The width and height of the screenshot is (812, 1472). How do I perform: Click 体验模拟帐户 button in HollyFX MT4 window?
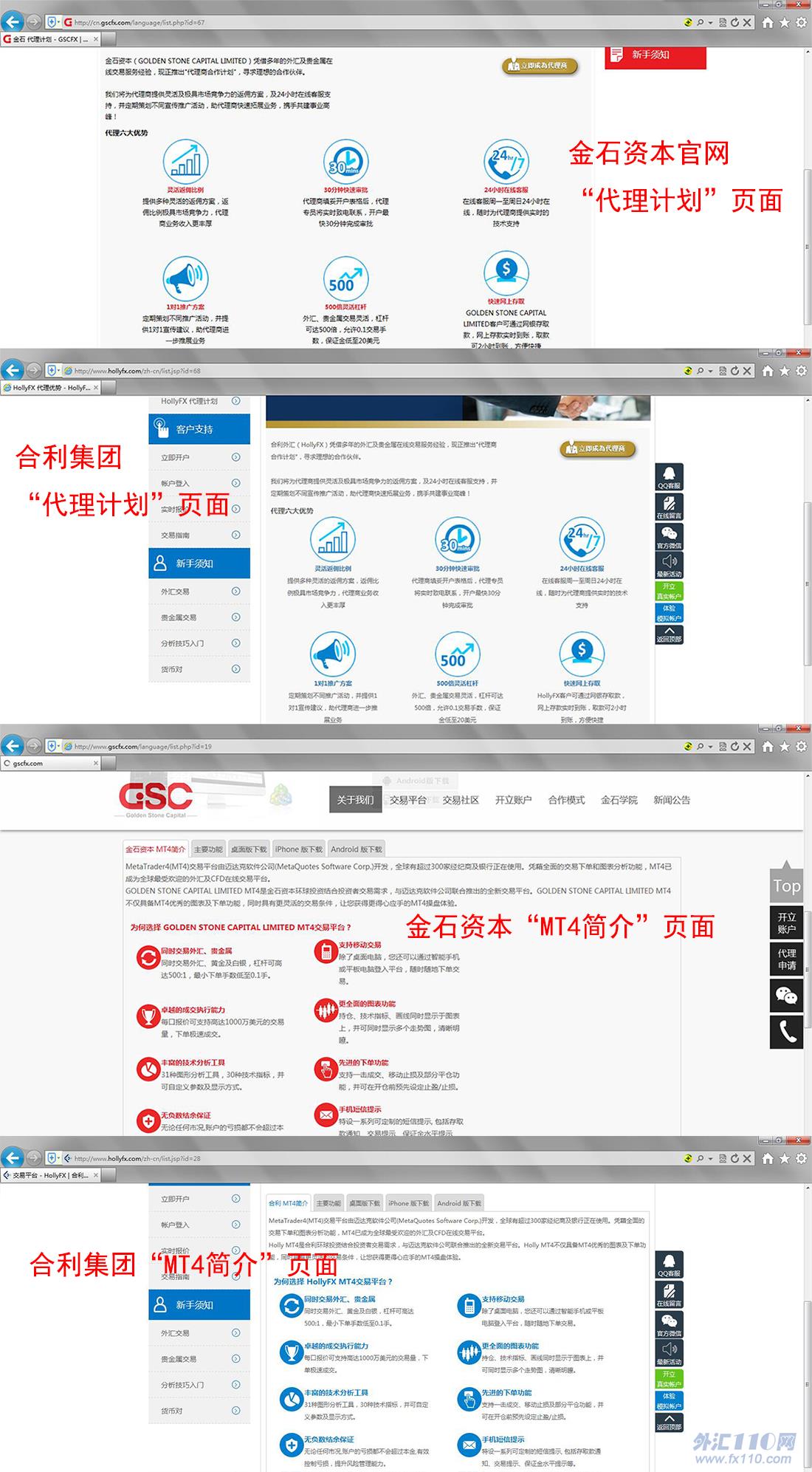point(669,1401)
